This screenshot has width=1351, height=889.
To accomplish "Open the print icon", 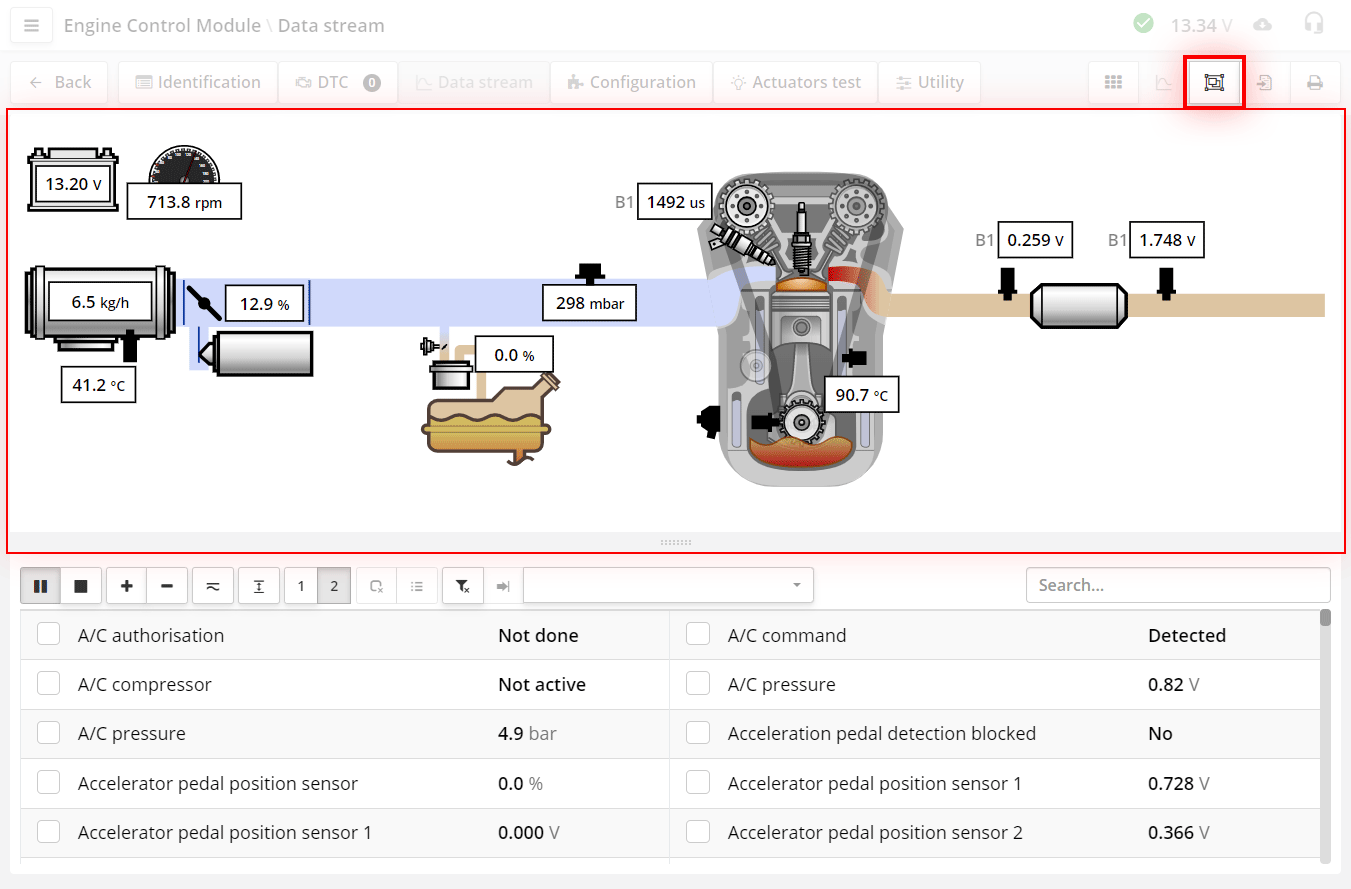I will [1315, 82].
